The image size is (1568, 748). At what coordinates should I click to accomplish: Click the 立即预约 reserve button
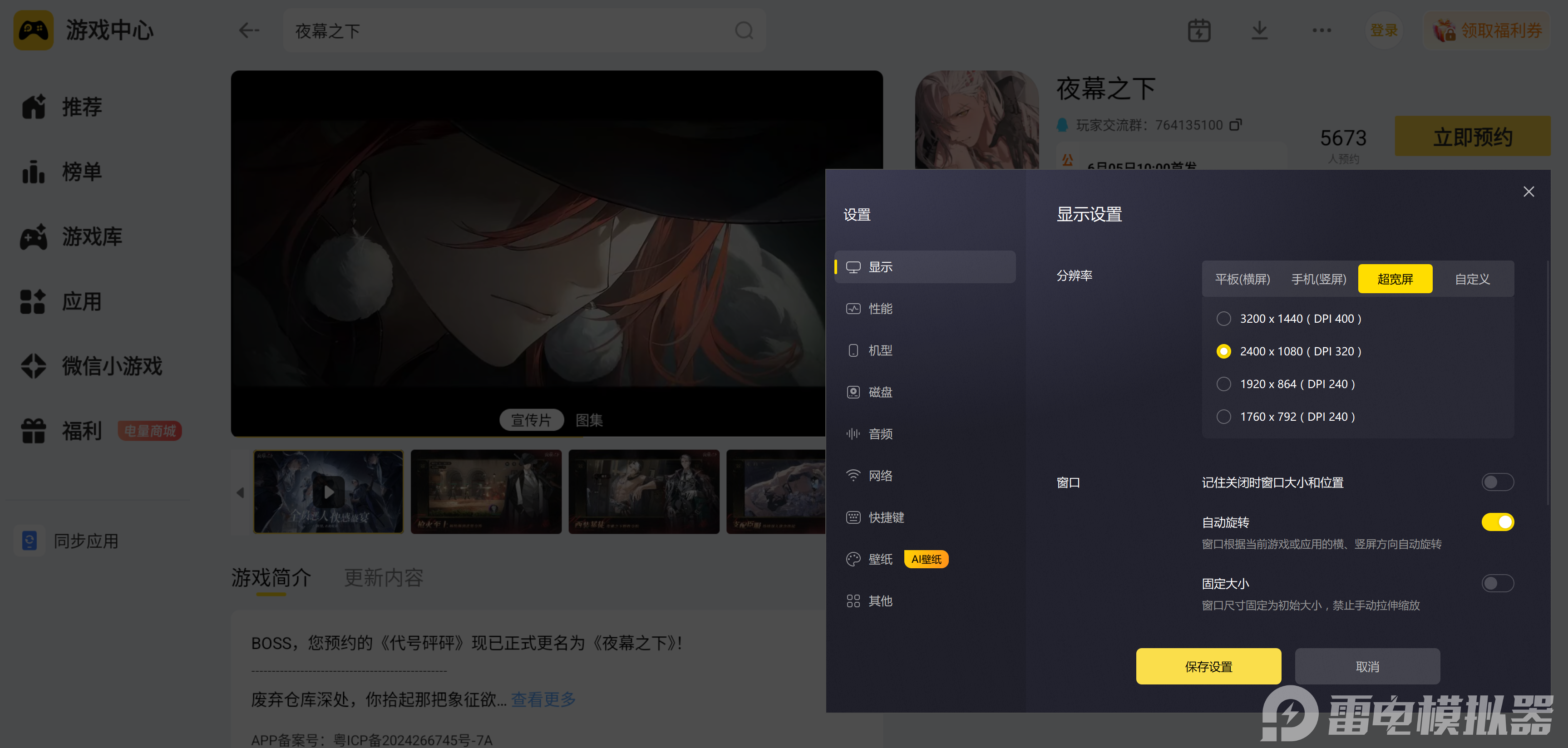(x=1473, y=136)
